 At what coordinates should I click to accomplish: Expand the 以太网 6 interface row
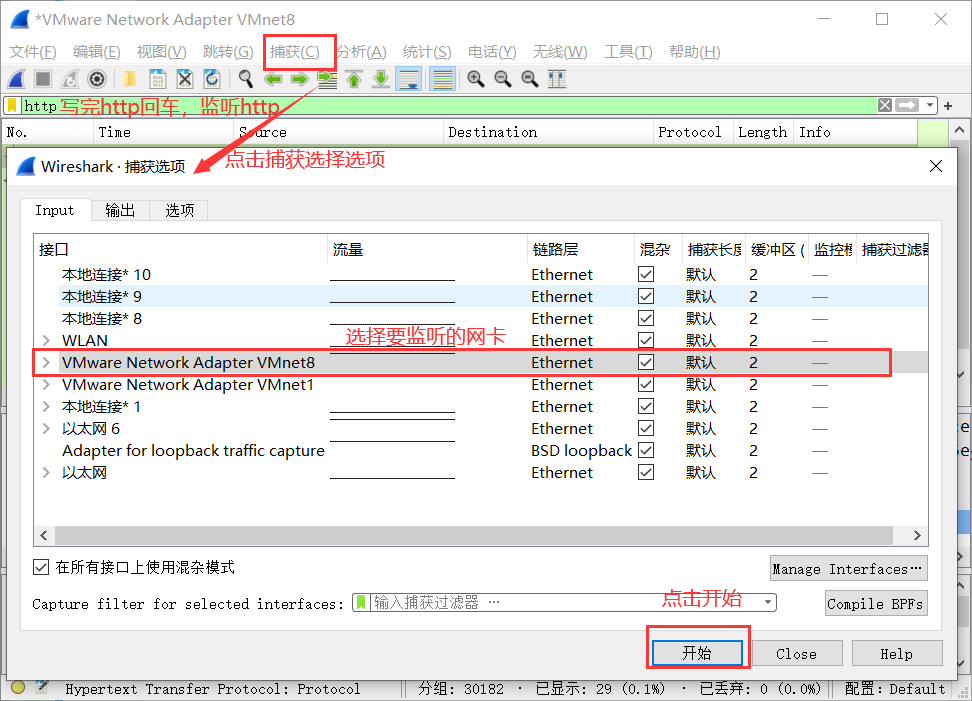tap(46, 428)
